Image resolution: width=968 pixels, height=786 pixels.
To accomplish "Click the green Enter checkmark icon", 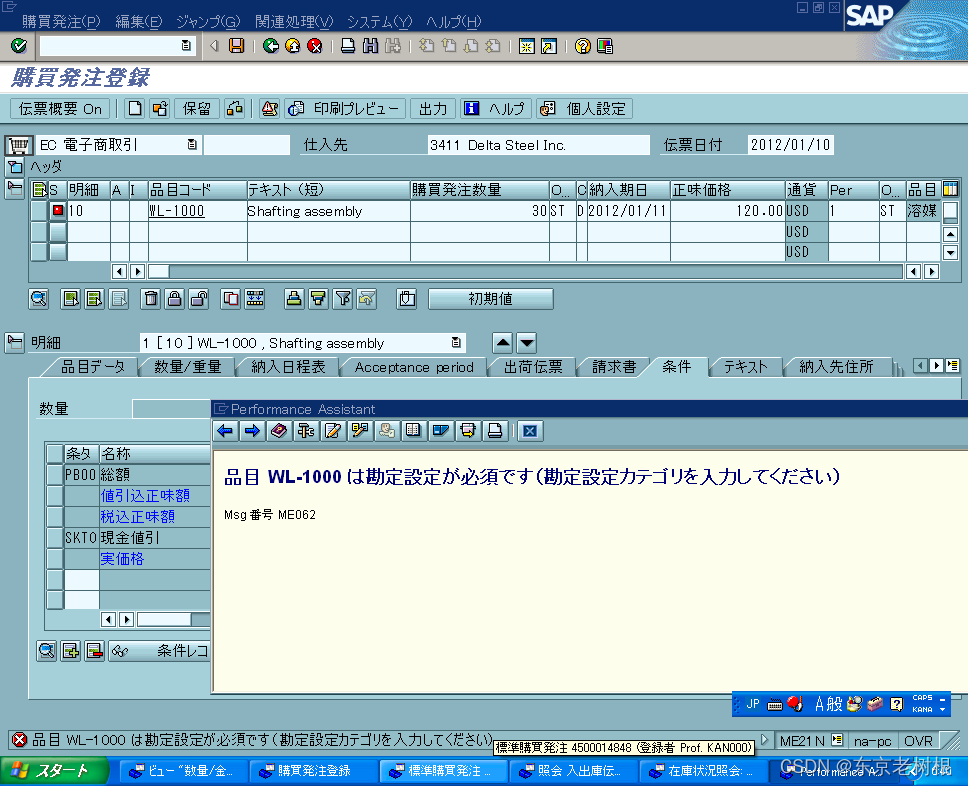I will [x=19, y=46].
